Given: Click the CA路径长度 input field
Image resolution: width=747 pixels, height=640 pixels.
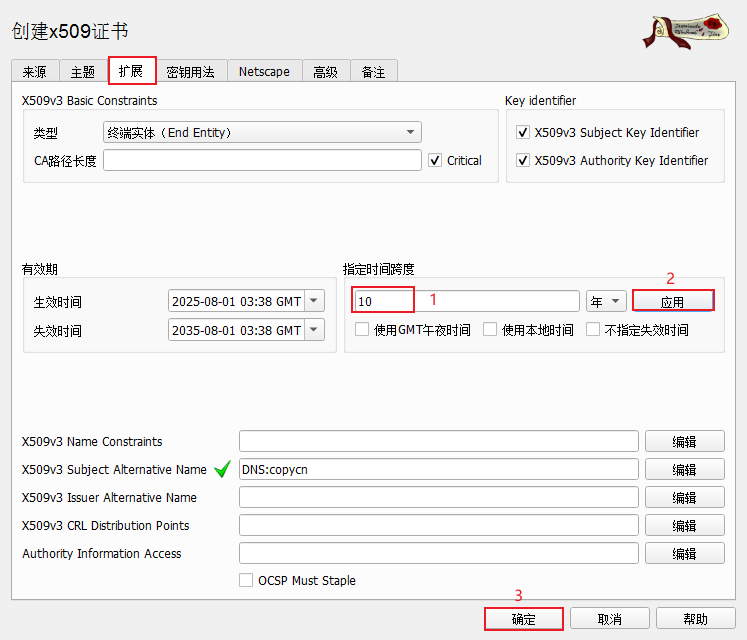Looking at the screenshot, I should pyautogui.click(x=262, y=160).
